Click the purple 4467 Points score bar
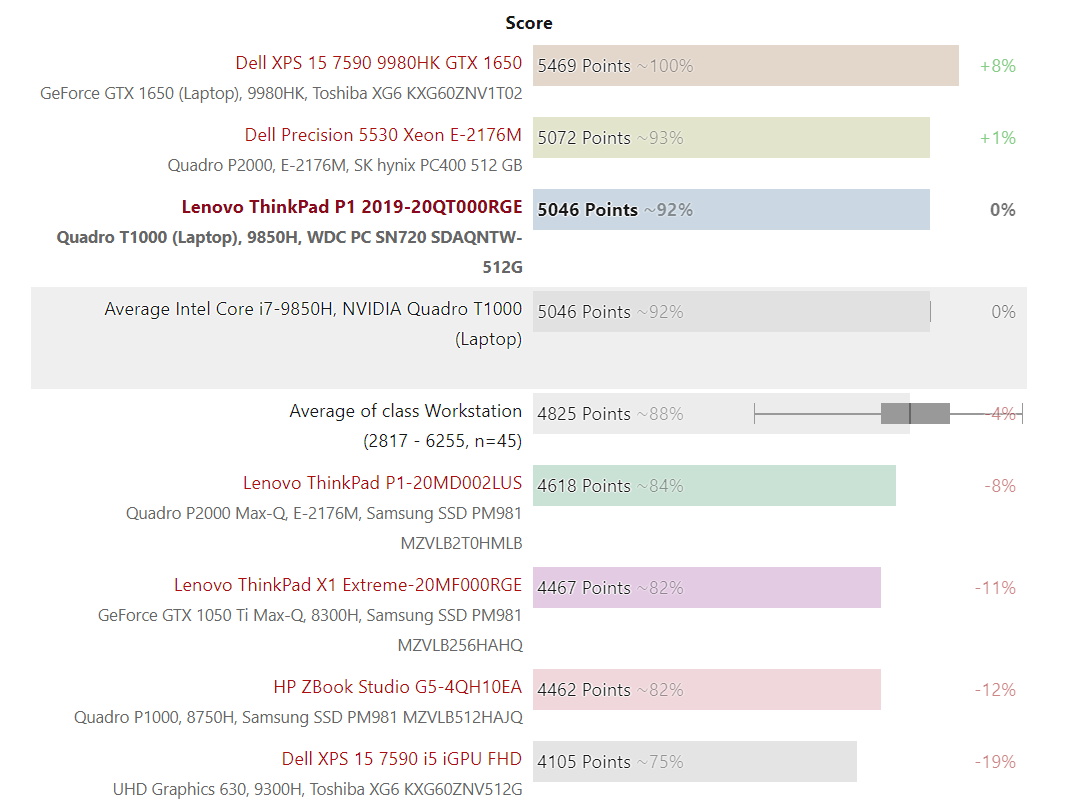1089x810 pixels. (x=707, y=588)
